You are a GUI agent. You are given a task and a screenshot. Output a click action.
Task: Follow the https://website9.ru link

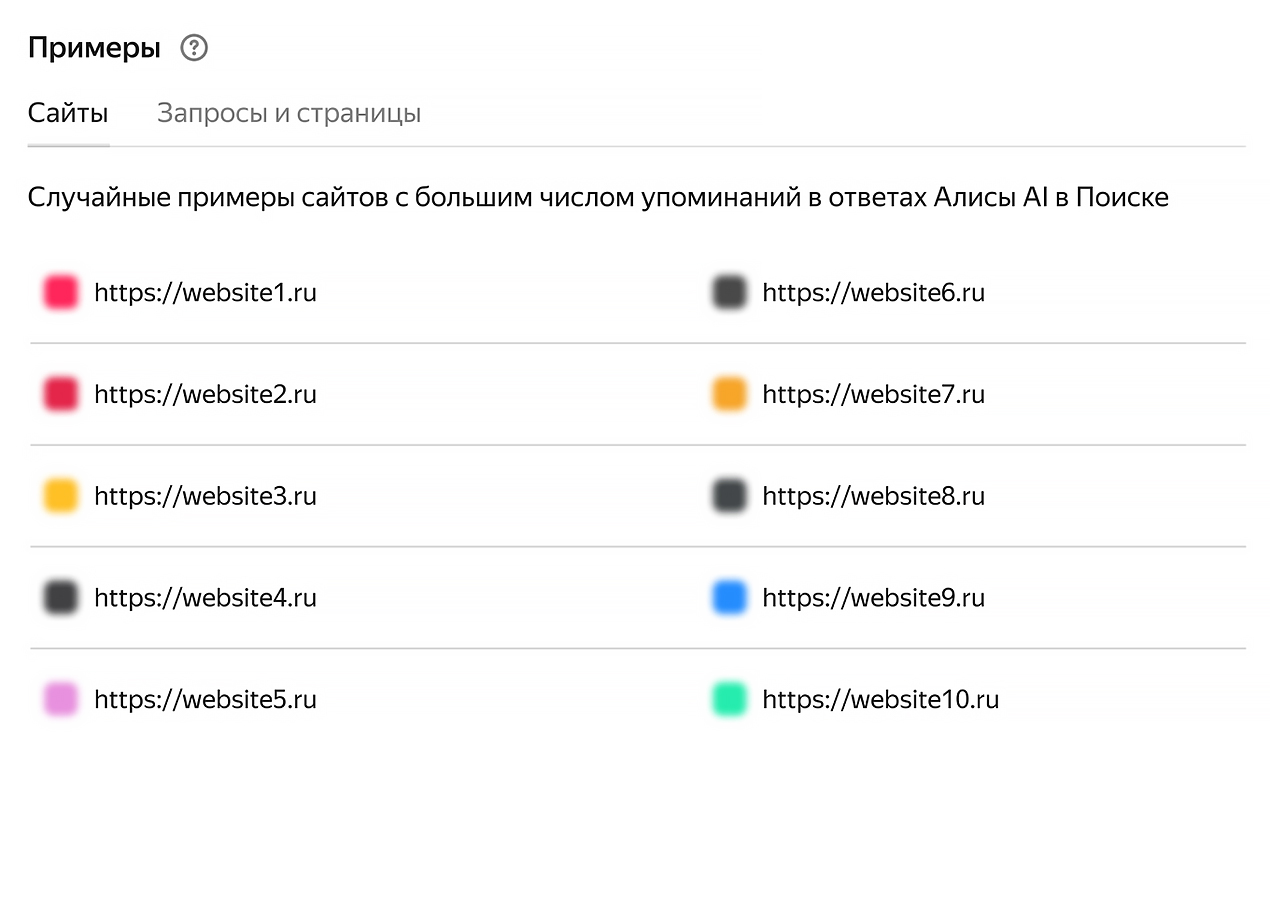pos(873,598)
